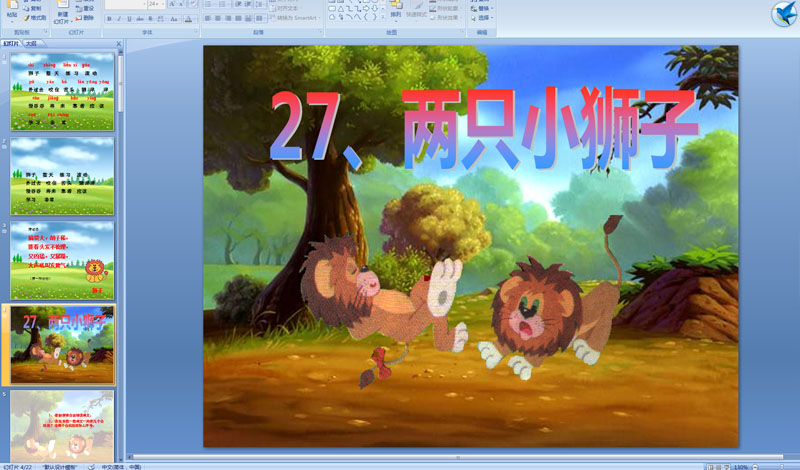Select the Format Painter (格式刷) tool

tap(35, 17)
